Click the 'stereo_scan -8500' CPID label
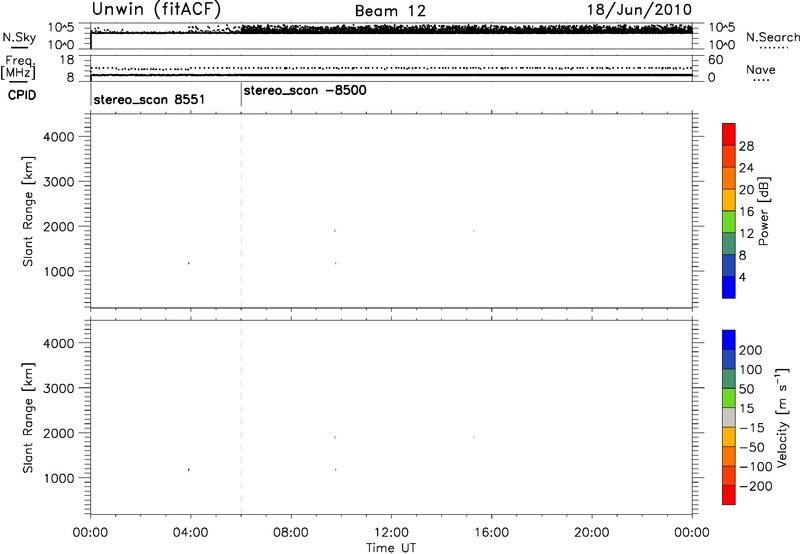800x554 pixels. (x=305, y=91)
